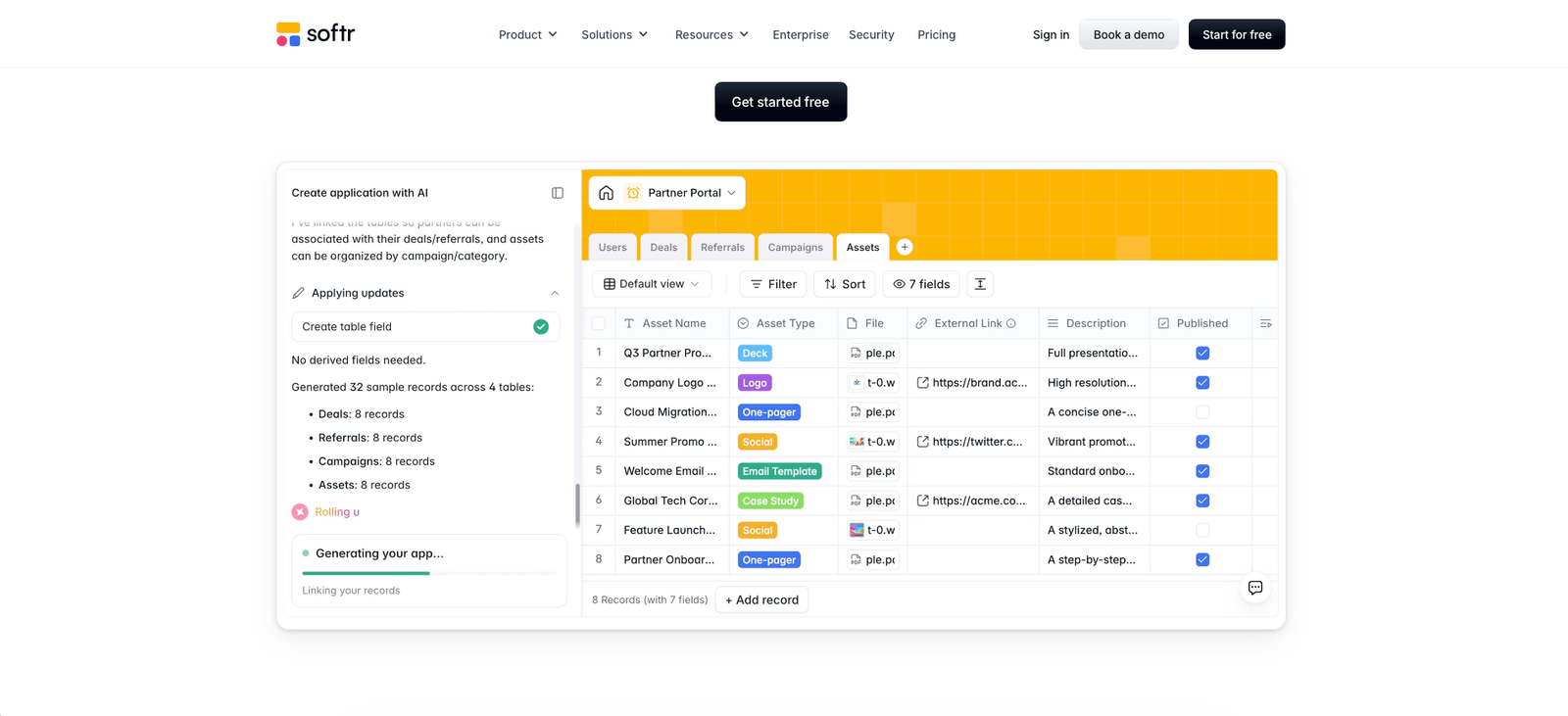Collapse the Applying updates section
Viewport: 1568px width, 716px height.
[x=555, y=293]
